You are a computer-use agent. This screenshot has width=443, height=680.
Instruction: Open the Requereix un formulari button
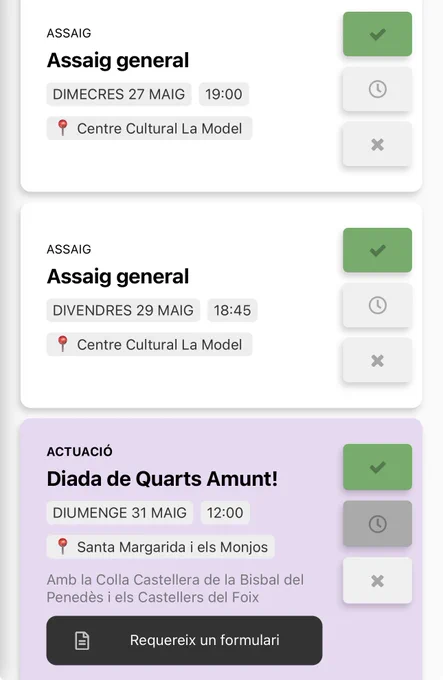pos(184,640)
